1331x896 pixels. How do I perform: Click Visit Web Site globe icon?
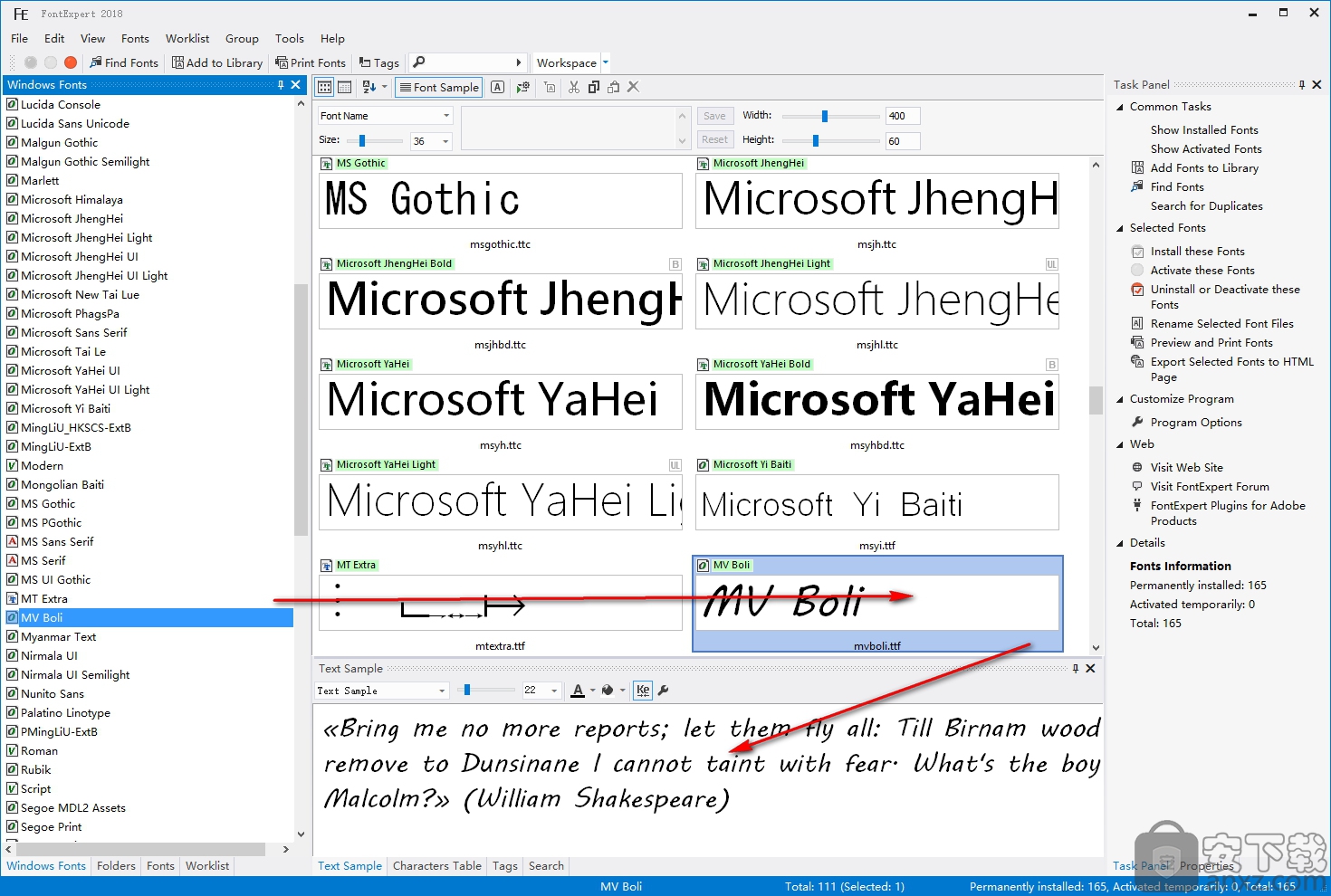(x=1137, y=468)
